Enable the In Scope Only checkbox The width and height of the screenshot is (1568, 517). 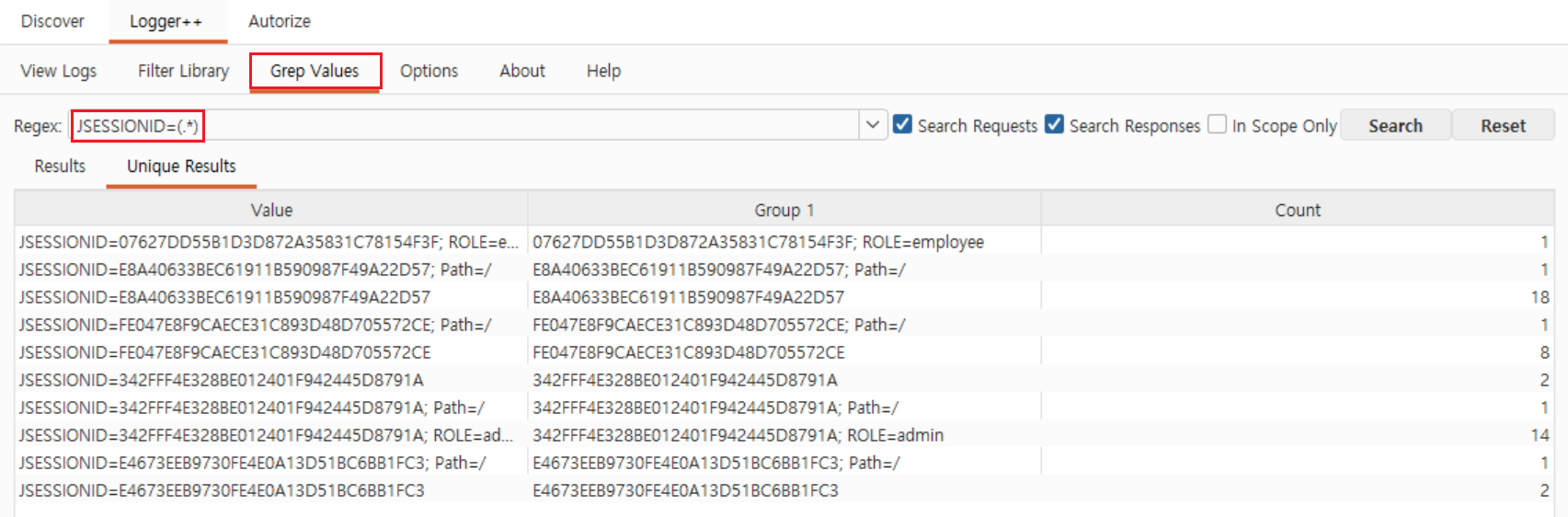[1218, 124]
